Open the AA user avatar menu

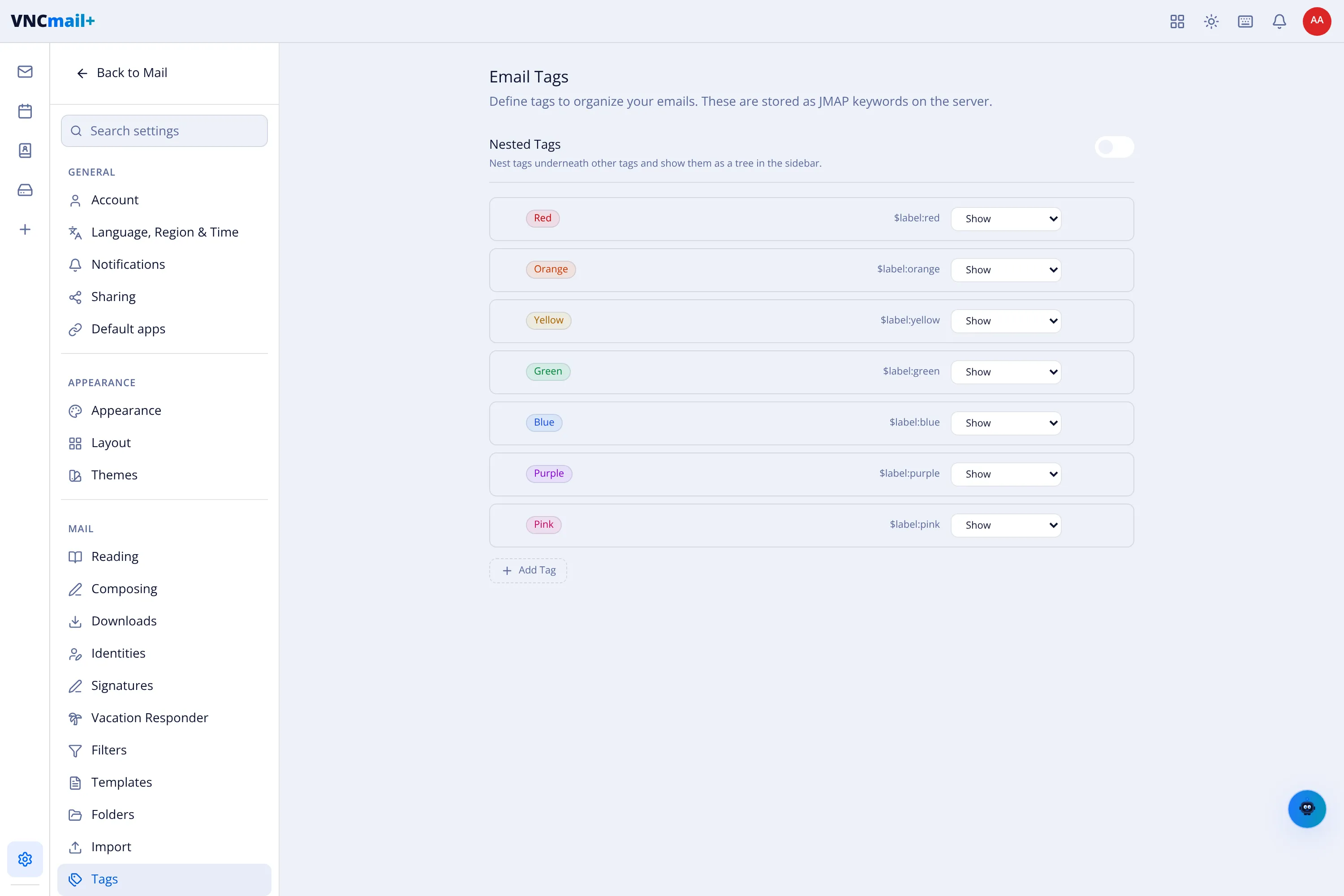pos(1317,21)
